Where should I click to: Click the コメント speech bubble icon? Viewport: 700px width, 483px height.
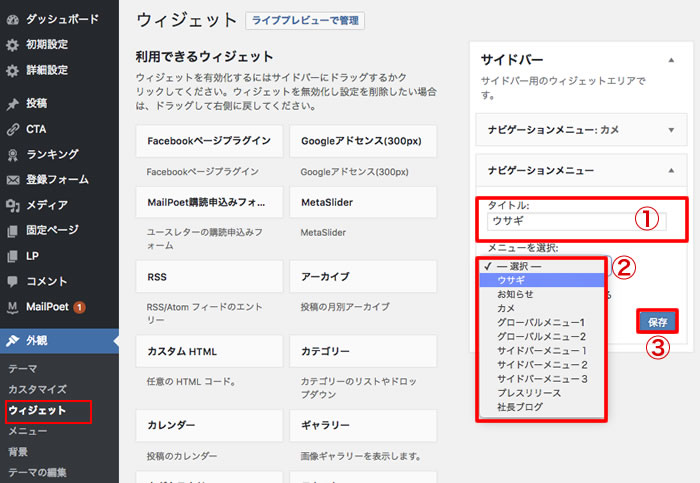pyautogui.click(x=12, y=281)
